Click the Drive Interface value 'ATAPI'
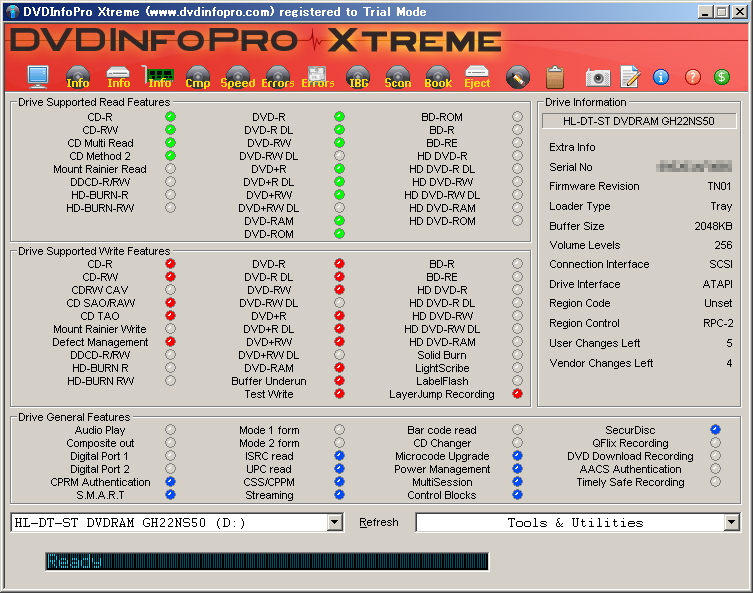Screen dimensions: 753x593 (717, 284)
